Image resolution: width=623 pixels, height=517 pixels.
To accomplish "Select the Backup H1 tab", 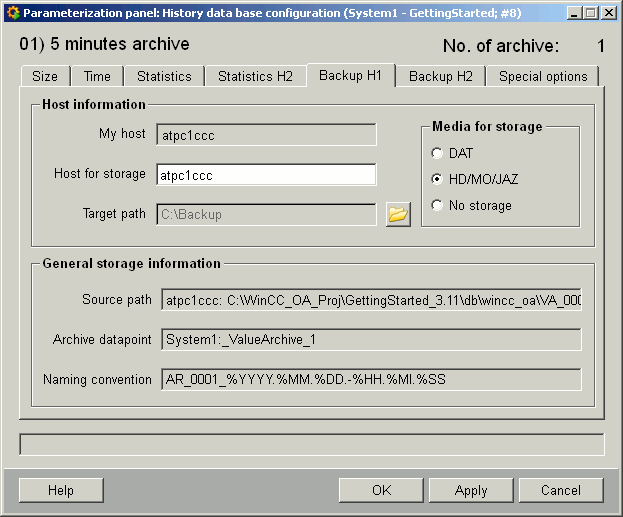I will [350, 75].
